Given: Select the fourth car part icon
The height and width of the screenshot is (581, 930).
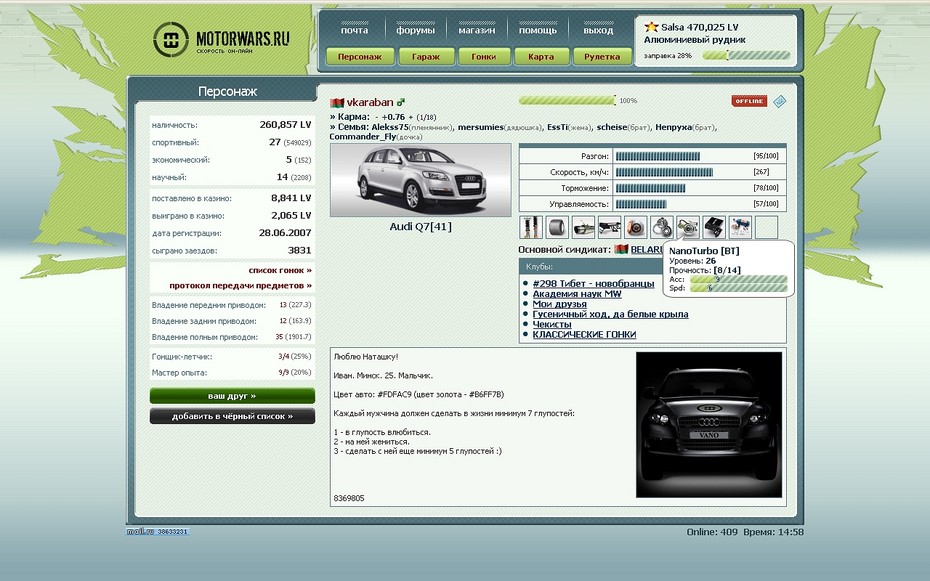Looking at the screenshot, I should tap(609, 227).
